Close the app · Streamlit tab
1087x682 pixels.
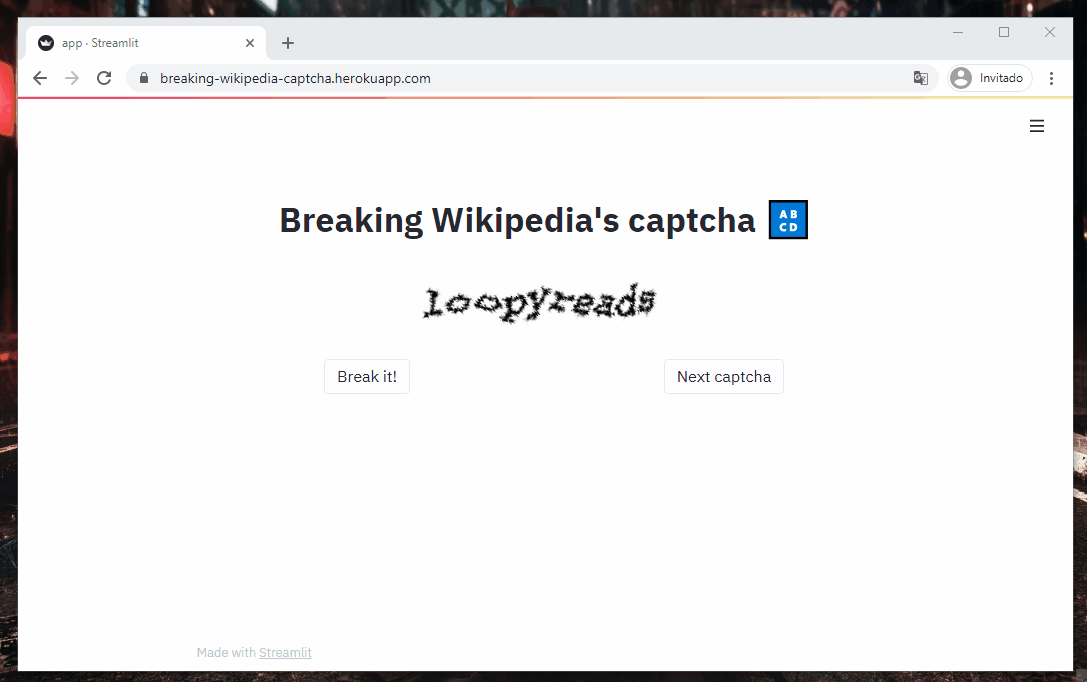pos(250,43)
